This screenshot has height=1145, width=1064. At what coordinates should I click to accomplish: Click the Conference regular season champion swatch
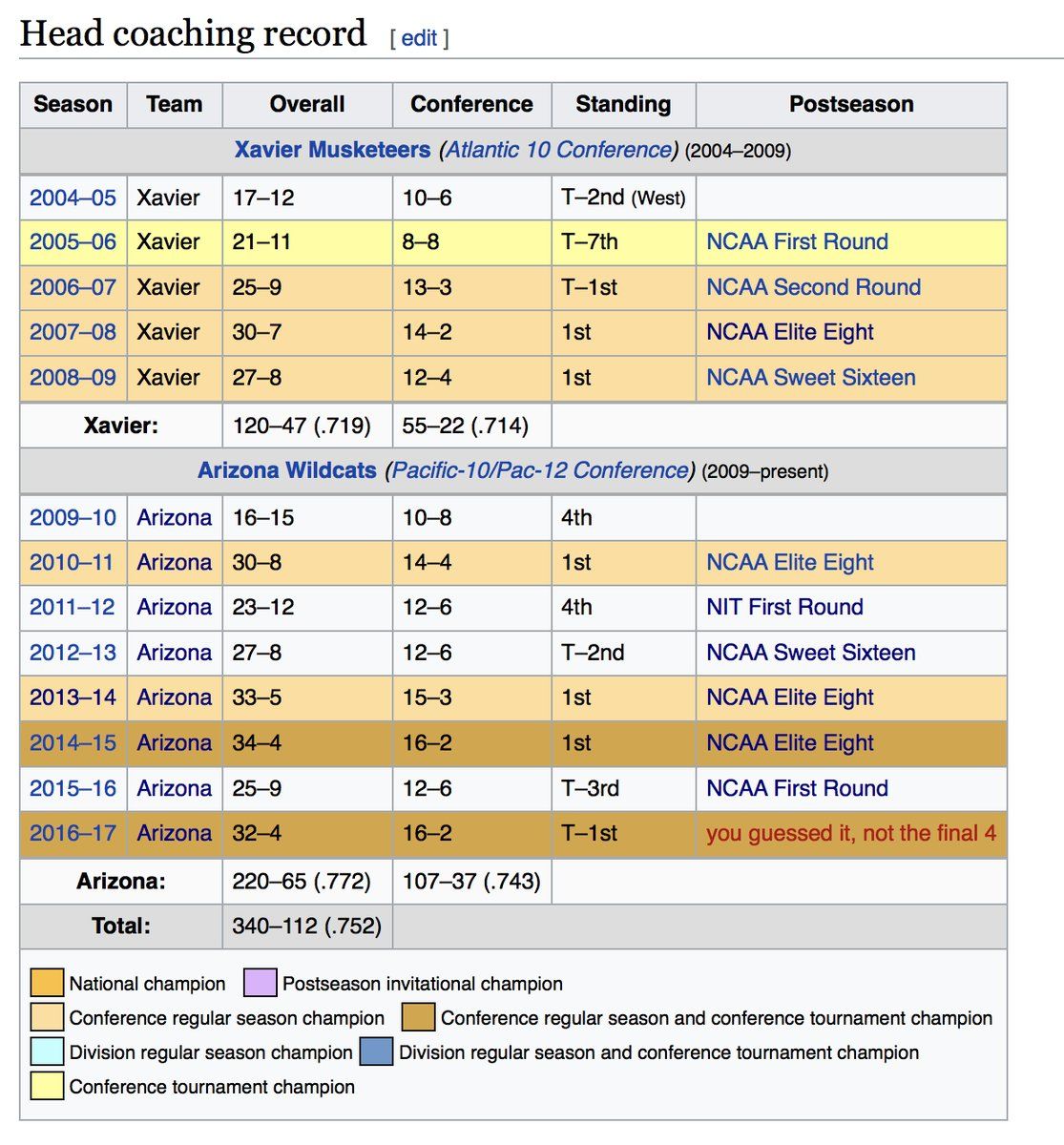click(47, 1017)
